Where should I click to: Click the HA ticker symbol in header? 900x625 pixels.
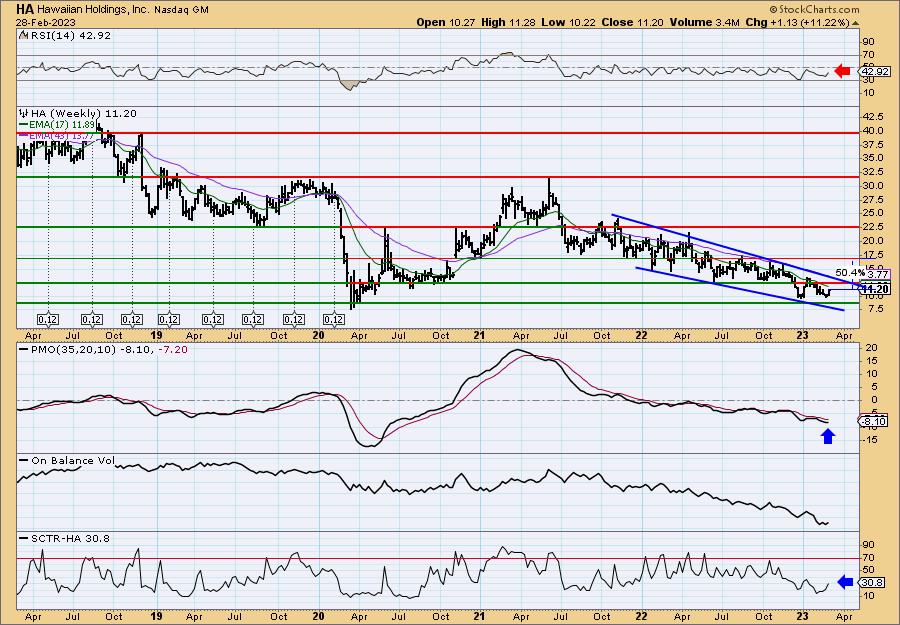click(x=24, y=9)
